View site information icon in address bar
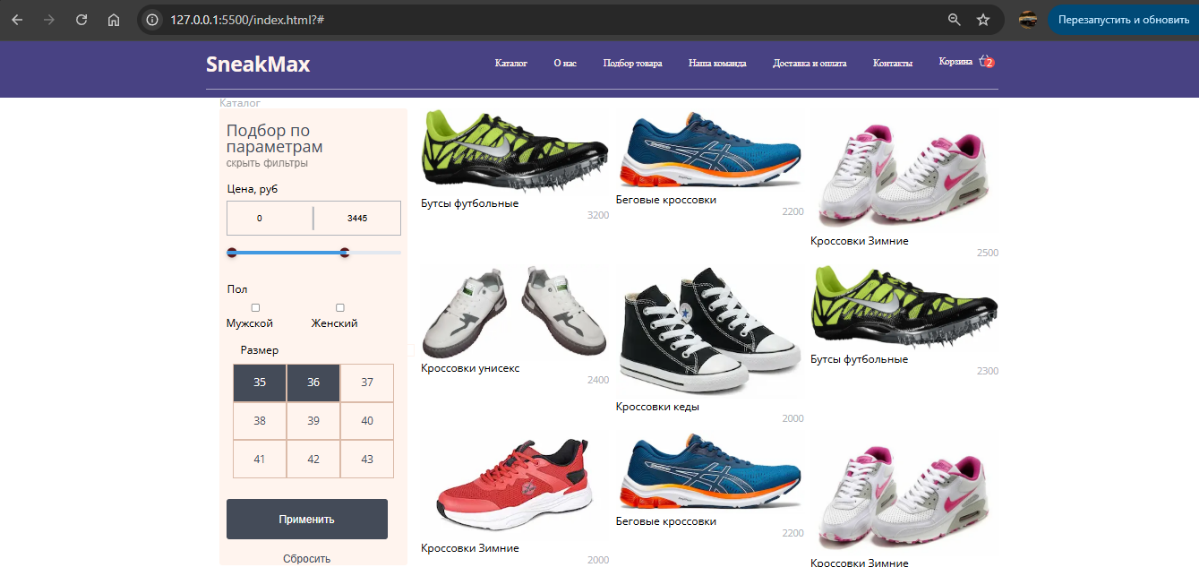Image resolution: width=1199 pixels, height=567 pixels. (152, 20)
